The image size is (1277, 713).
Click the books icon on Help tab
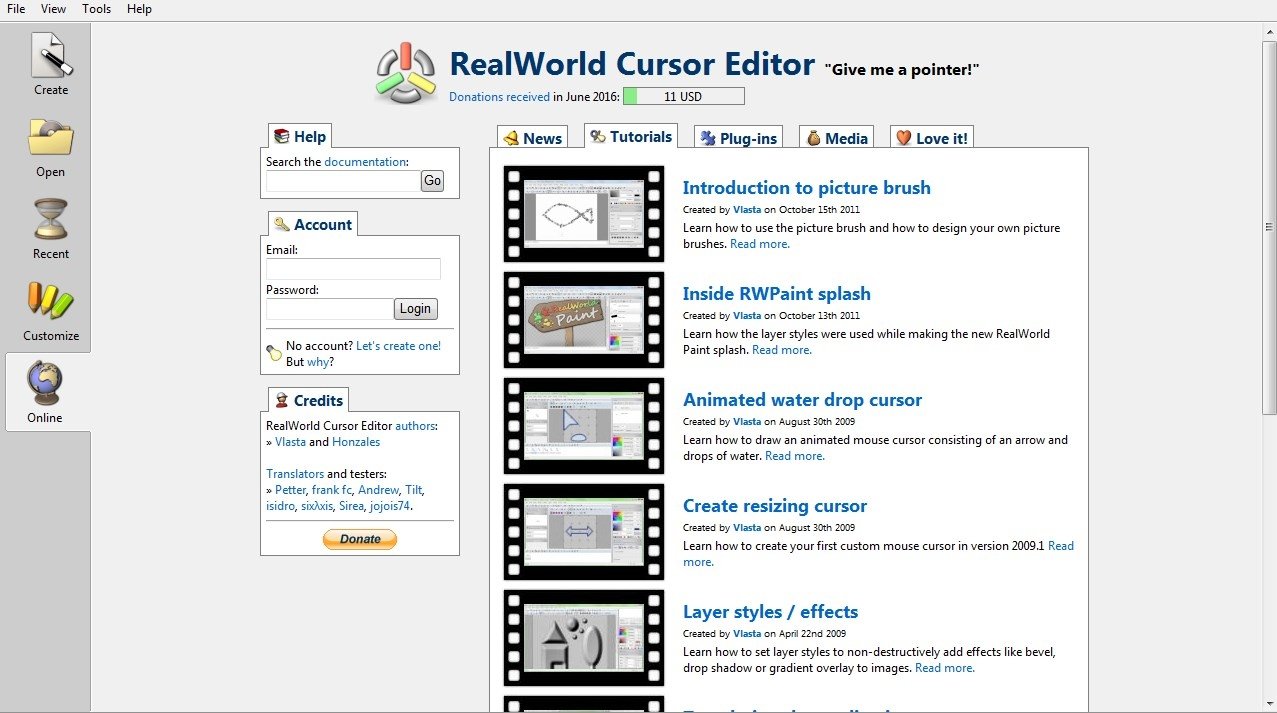(282, 137)
